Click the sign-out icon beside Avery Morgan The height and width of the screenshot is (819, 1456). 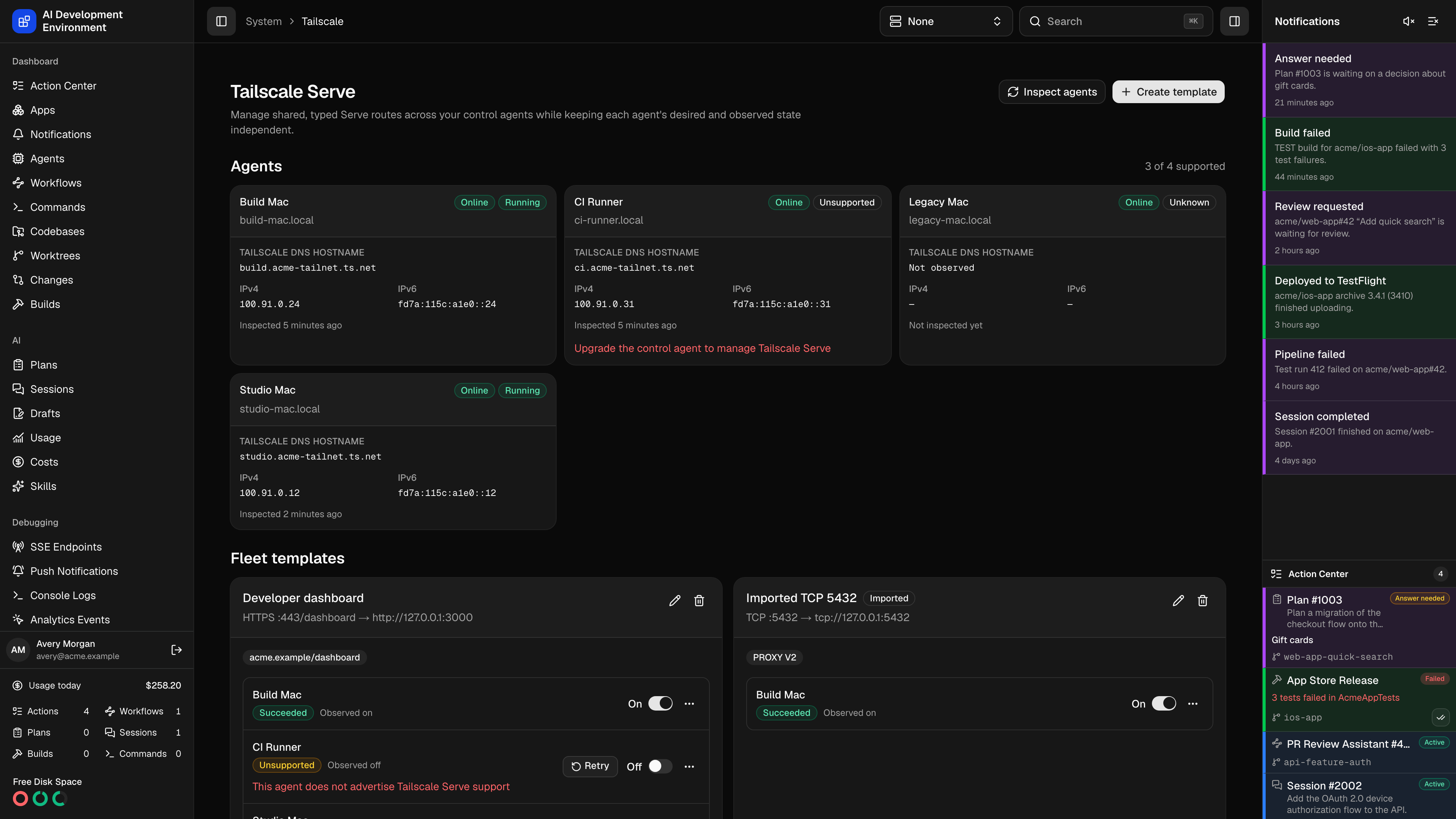(x=176, y=650)
